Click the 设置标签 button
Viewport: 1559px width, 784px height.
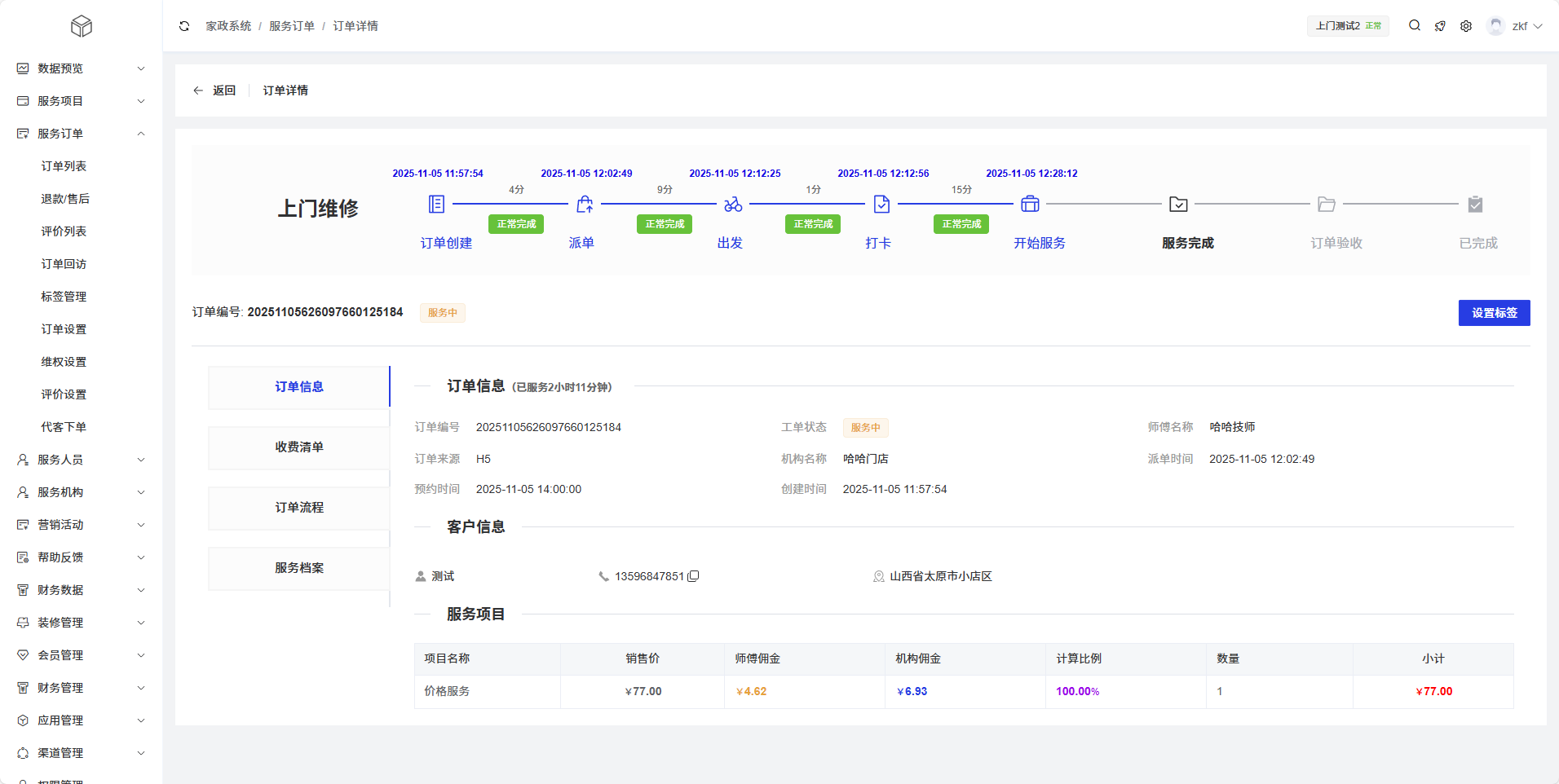point(1494,313)
